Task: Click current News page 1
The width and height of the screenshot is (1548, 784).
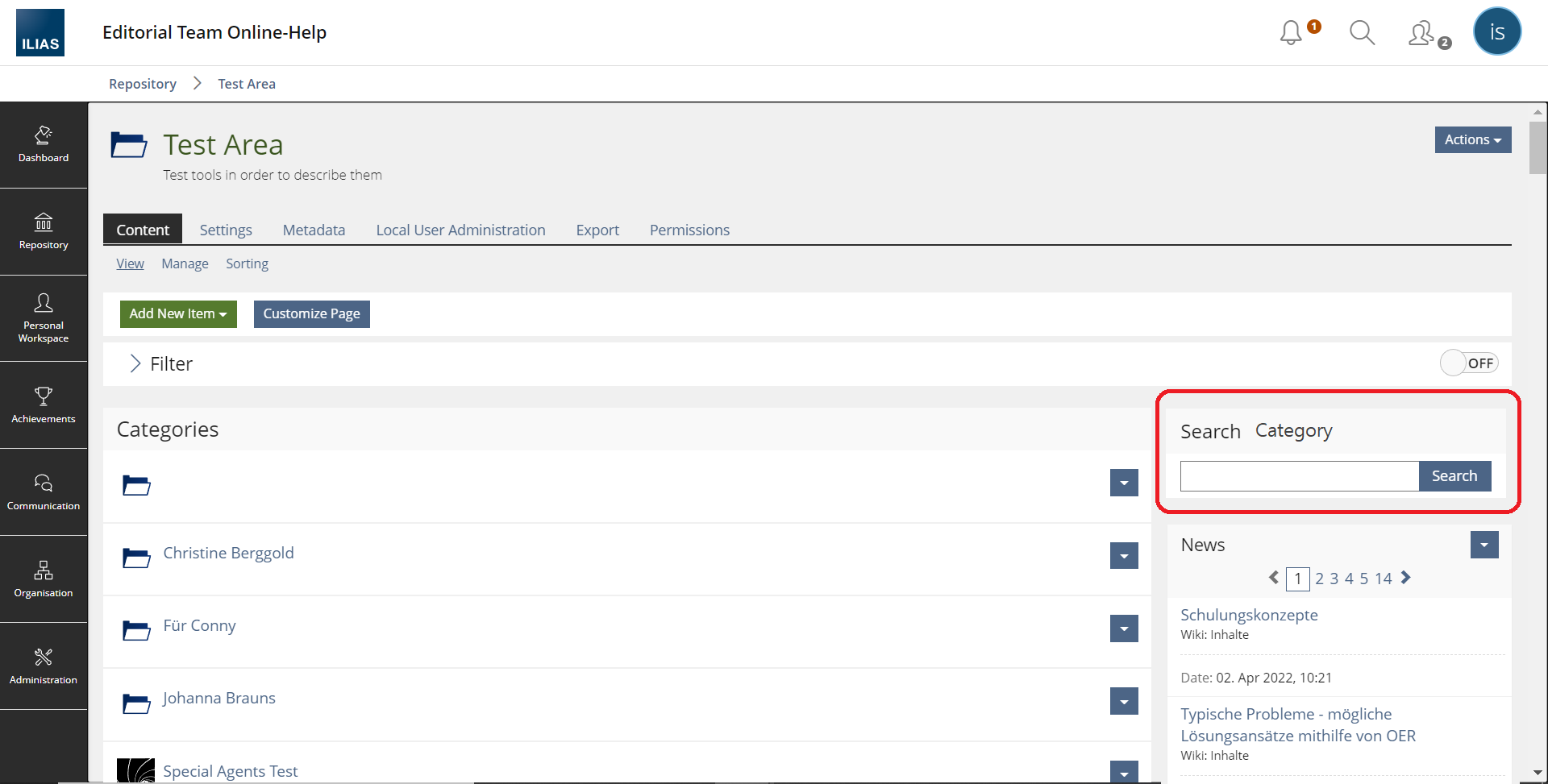Action: point(1298,579)
